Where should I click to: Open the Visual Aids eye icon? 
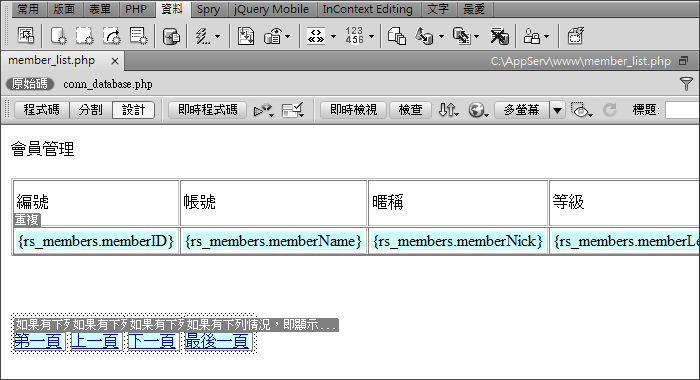point(581,110)
